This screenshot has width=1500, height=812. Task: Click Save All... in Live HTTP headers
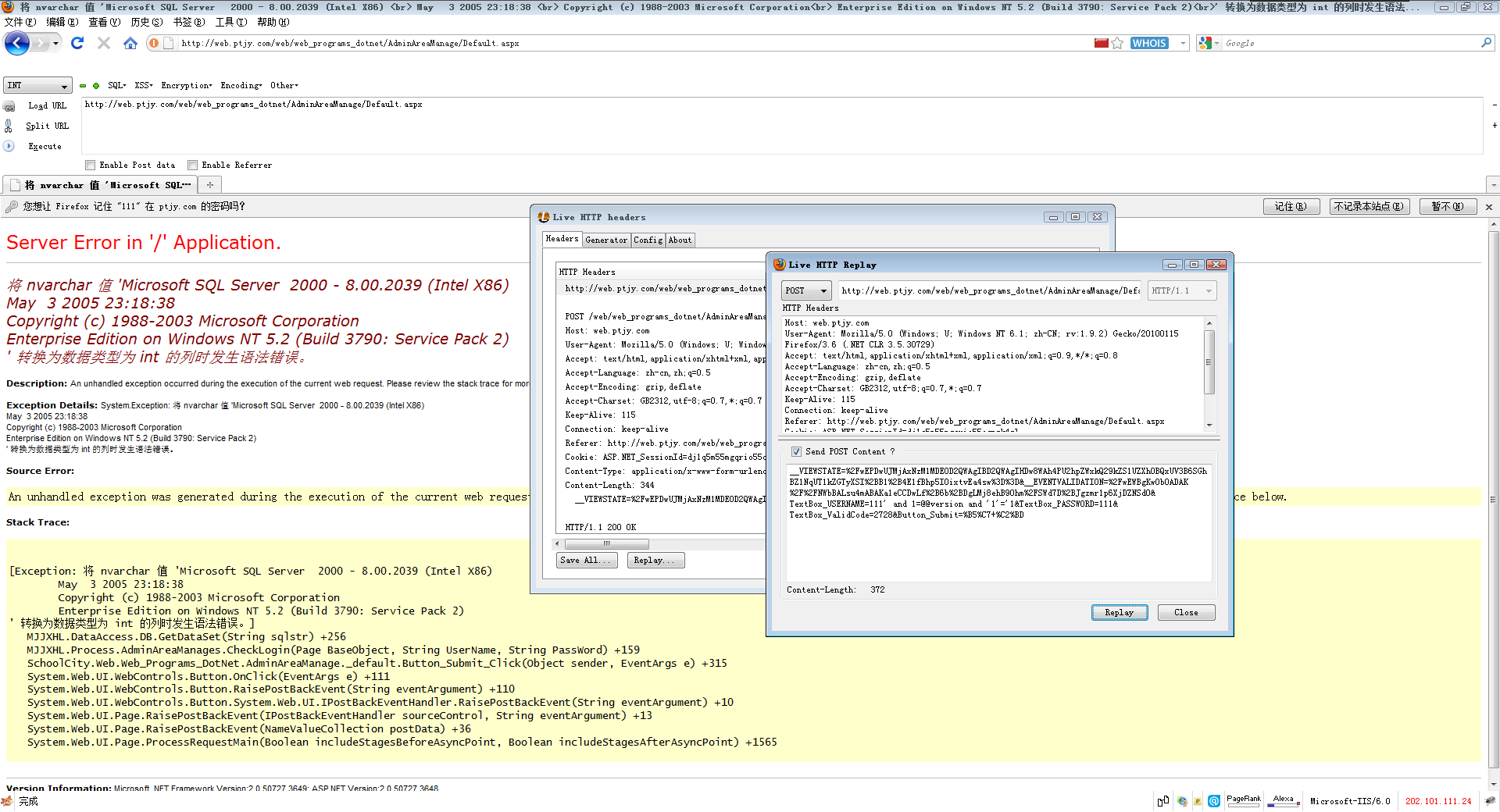[587, 560]
